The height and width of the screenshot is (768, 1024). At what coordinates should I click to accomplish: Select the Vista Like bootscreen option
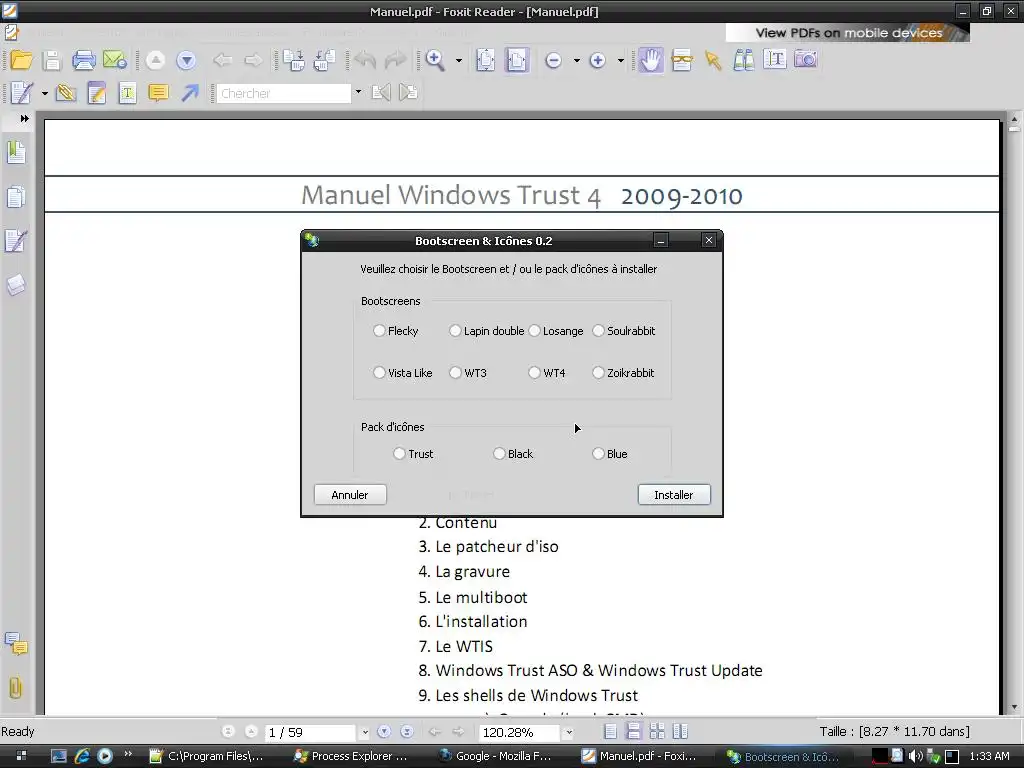(x=379, y=372)
